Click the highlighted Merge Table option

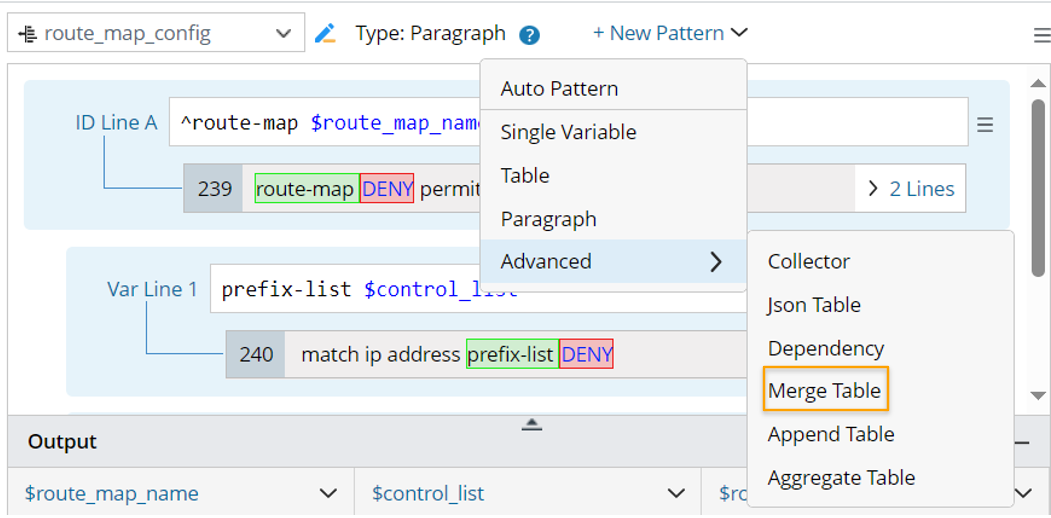825,391
